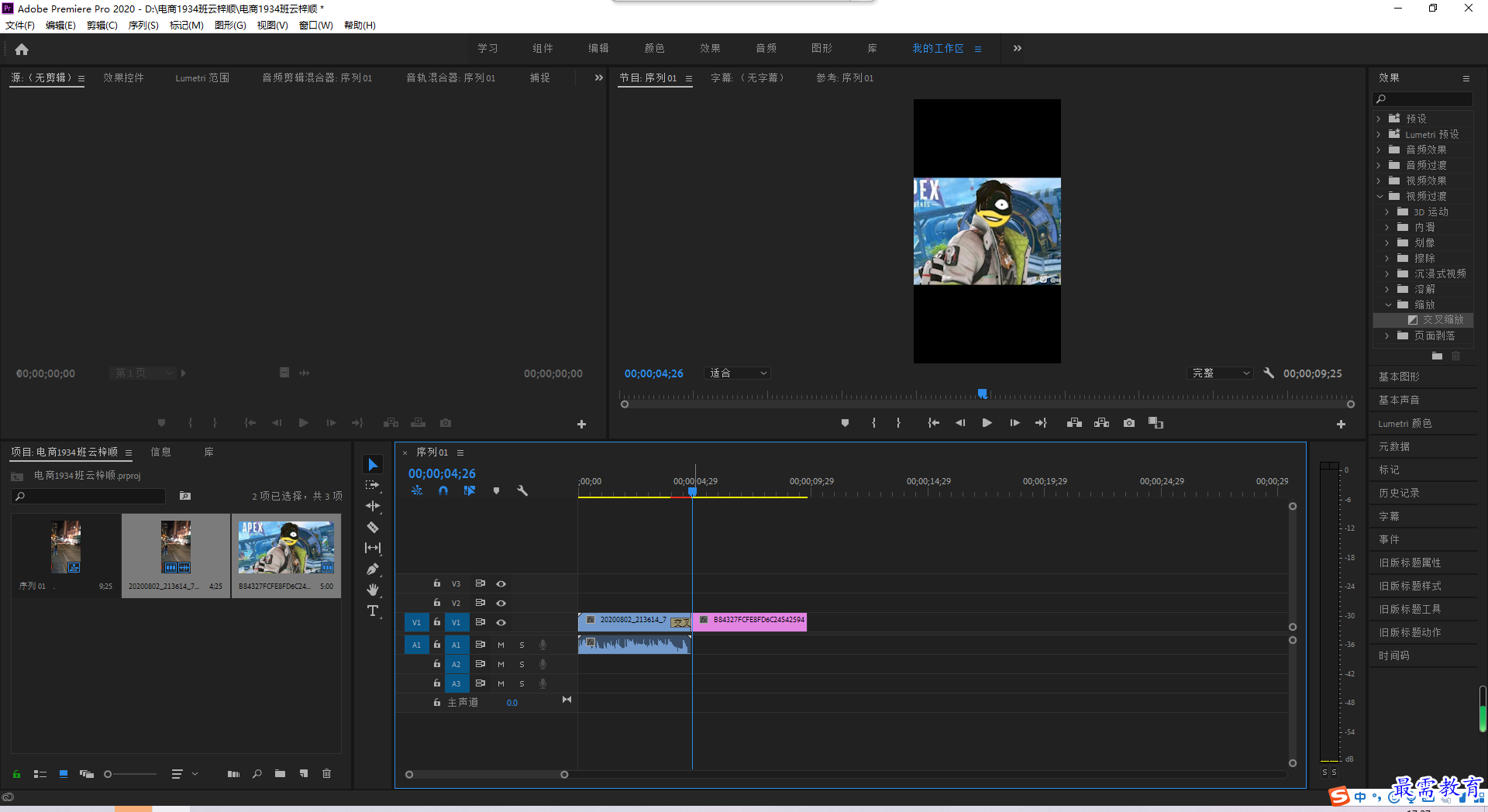Mute audio track A1
Viewport: 1488px width, 812px height.
tap(501, 645)
